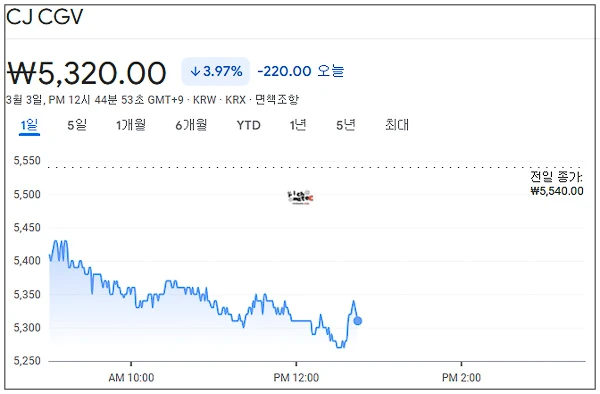Click the 전일 종가 ₩5,540.00 label
The image size is (600, 394).
tap(557, 184)
